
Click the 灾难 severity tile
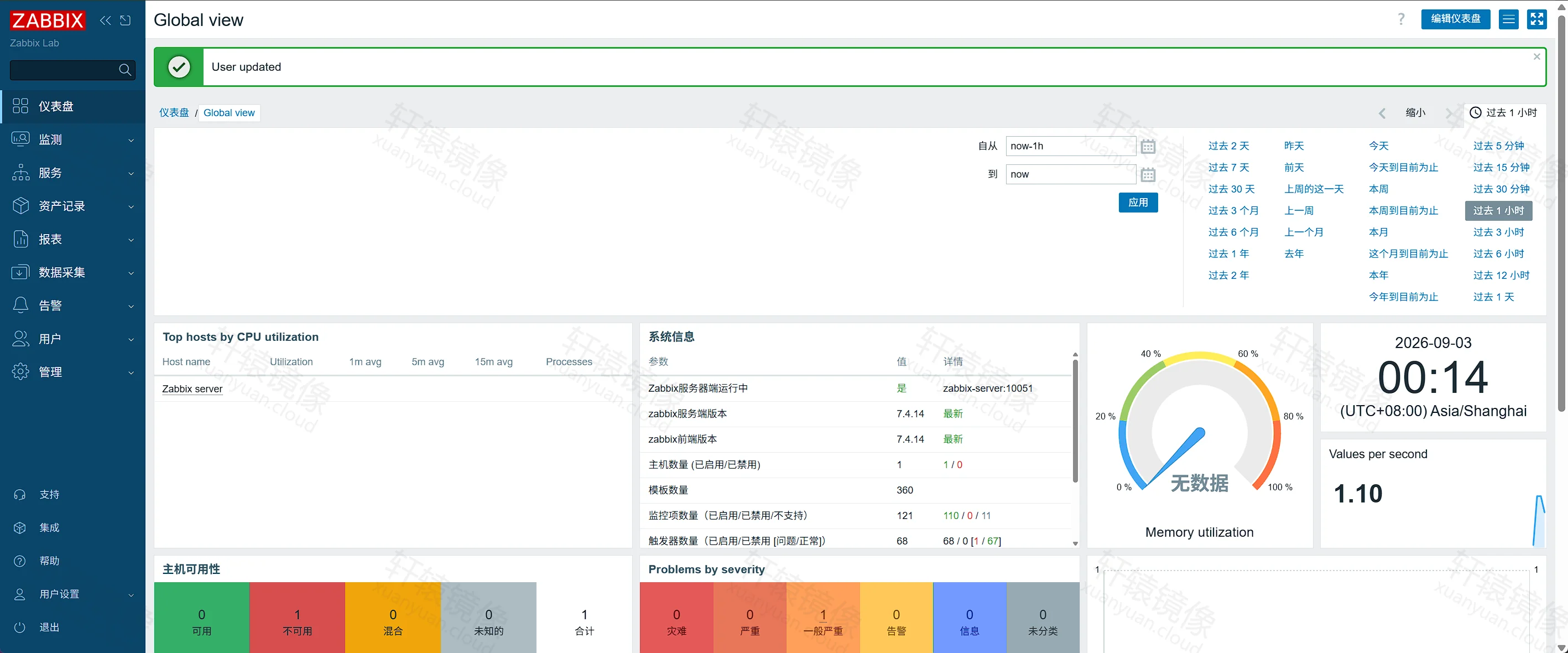(676, 618)
